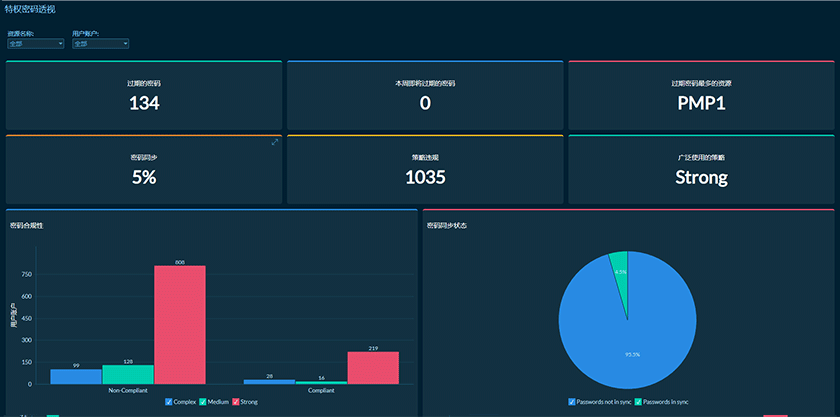Click the 密码同步状态 chart title

click(447, 226)
